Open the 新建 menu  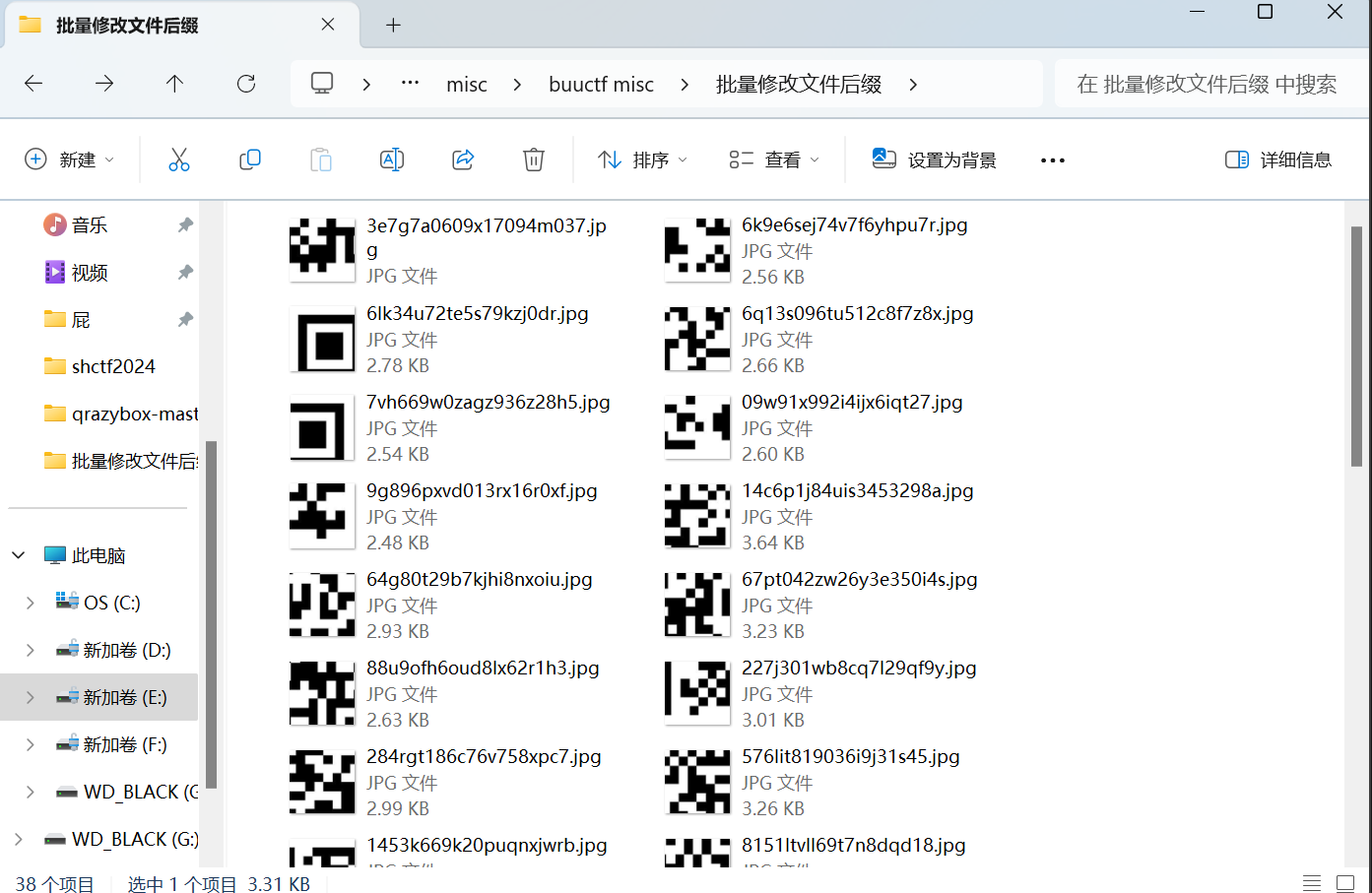click(69, 159)
